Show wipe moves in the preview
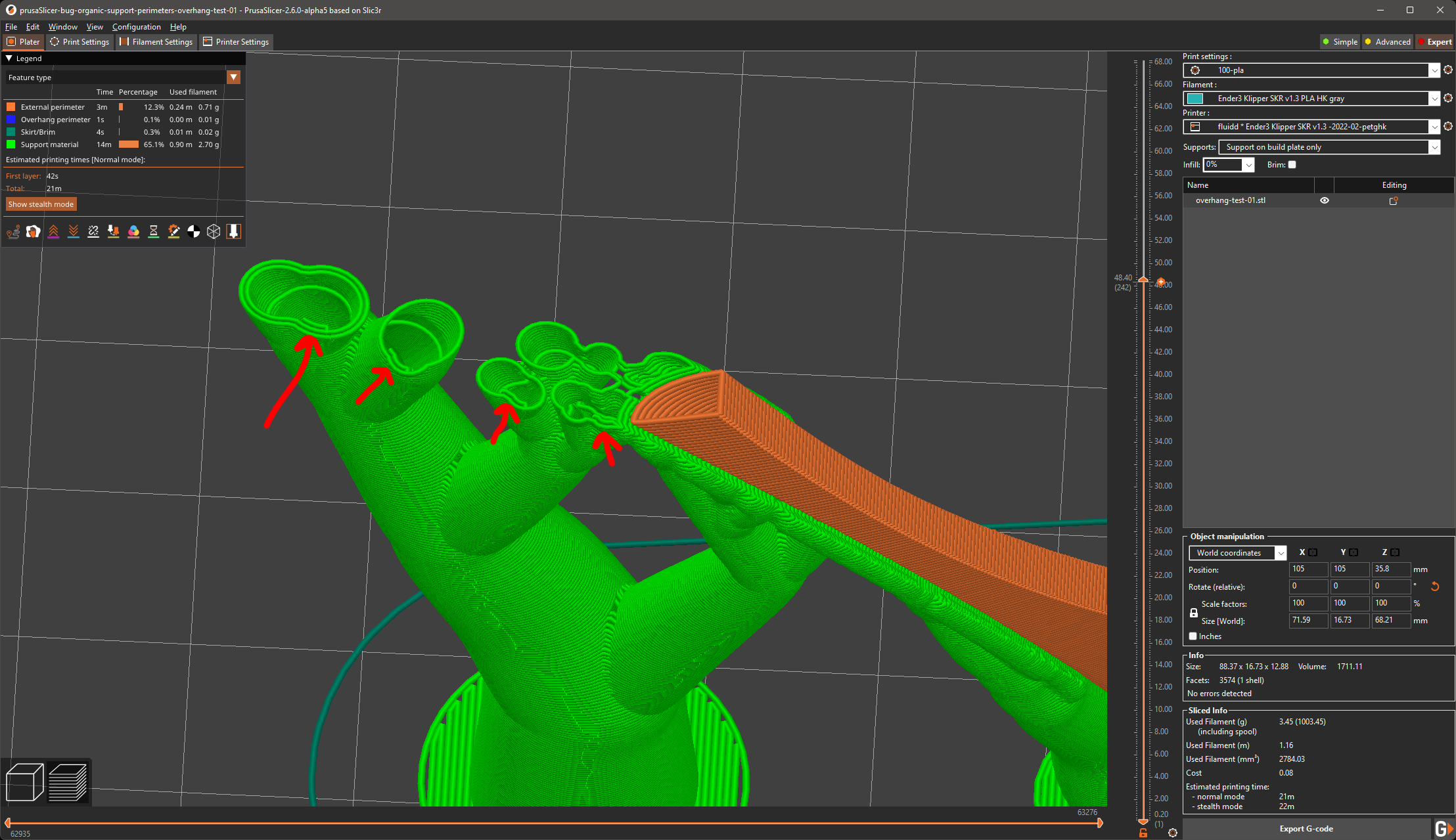This screenshot has width=1456, height=840. [x=33, y=231]
